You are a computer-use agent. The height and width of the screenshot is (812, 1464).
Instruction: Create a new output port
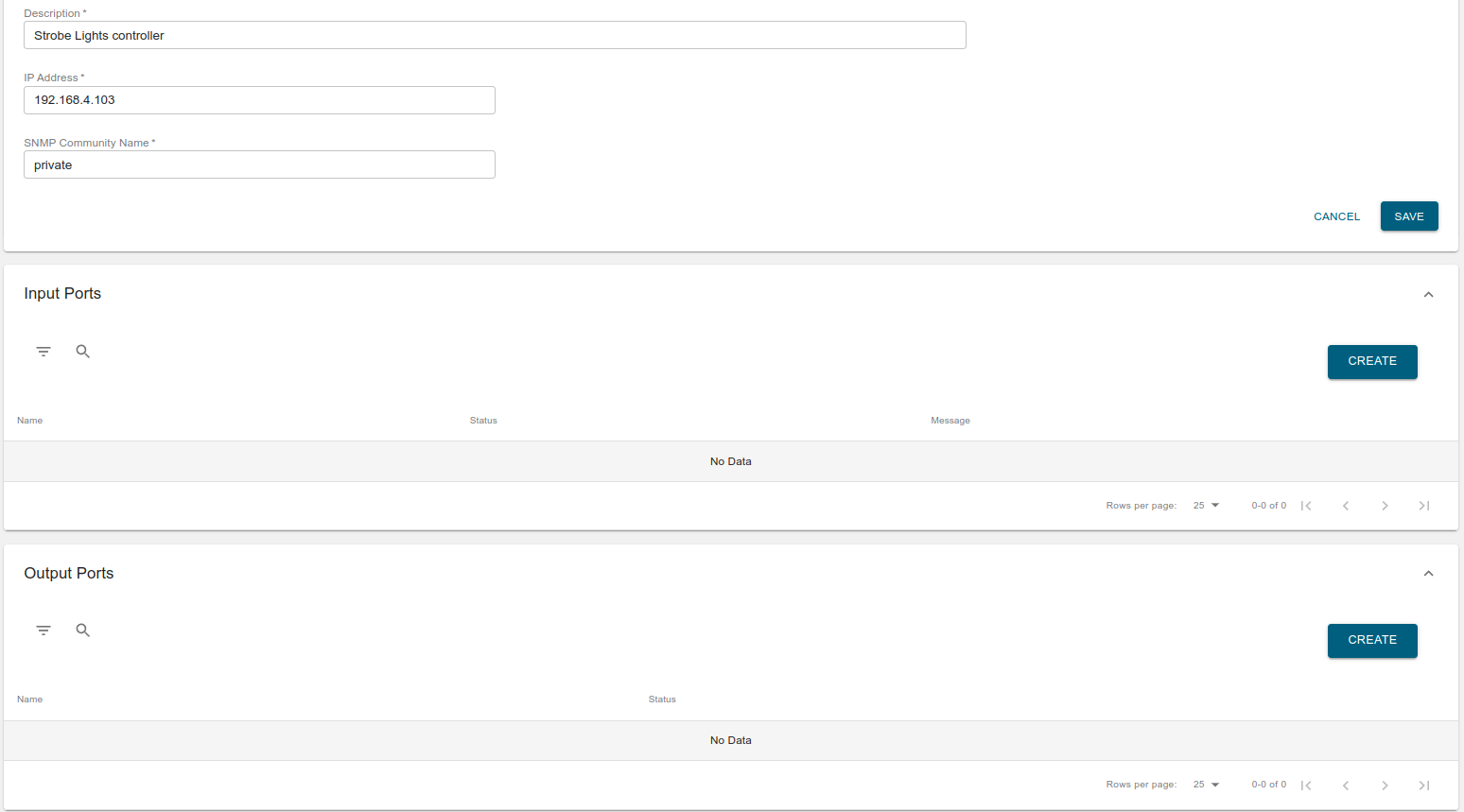click(1371, 640)
